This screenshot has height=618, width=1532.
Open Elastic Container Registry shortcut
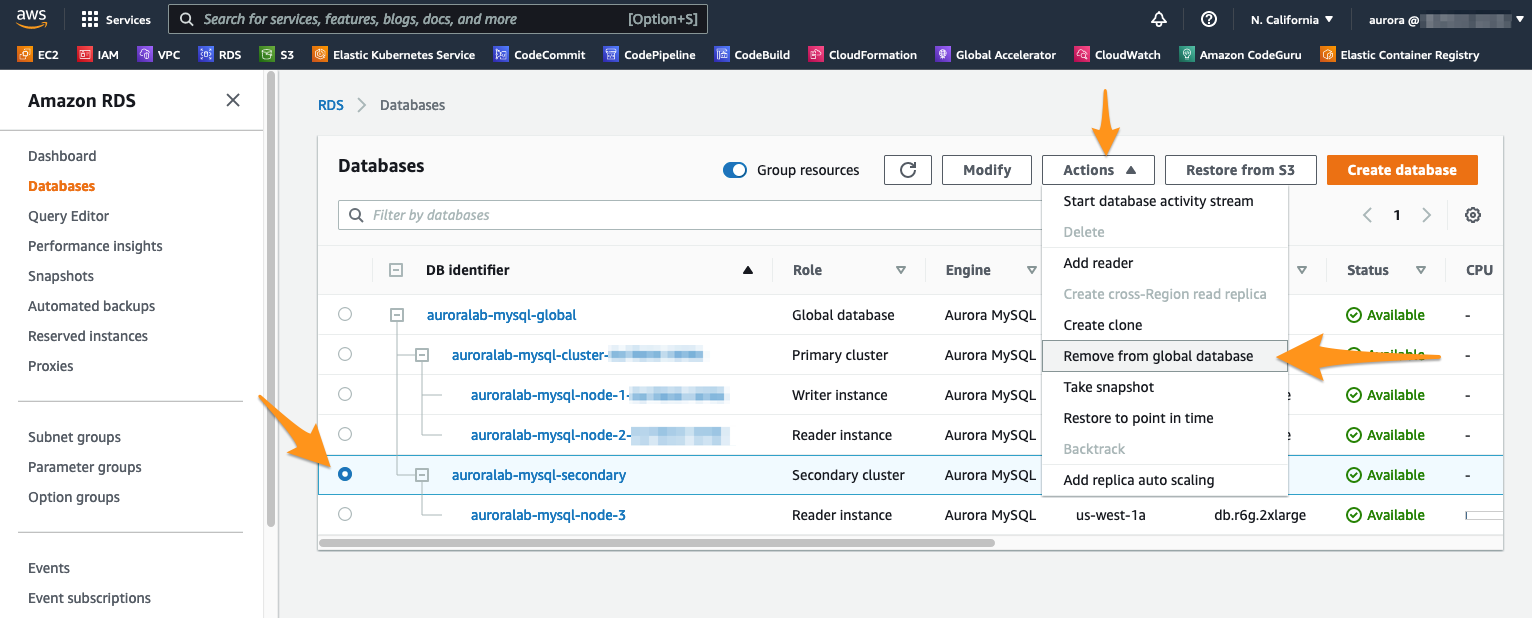pyautogui.click(x=1400, y=55)
